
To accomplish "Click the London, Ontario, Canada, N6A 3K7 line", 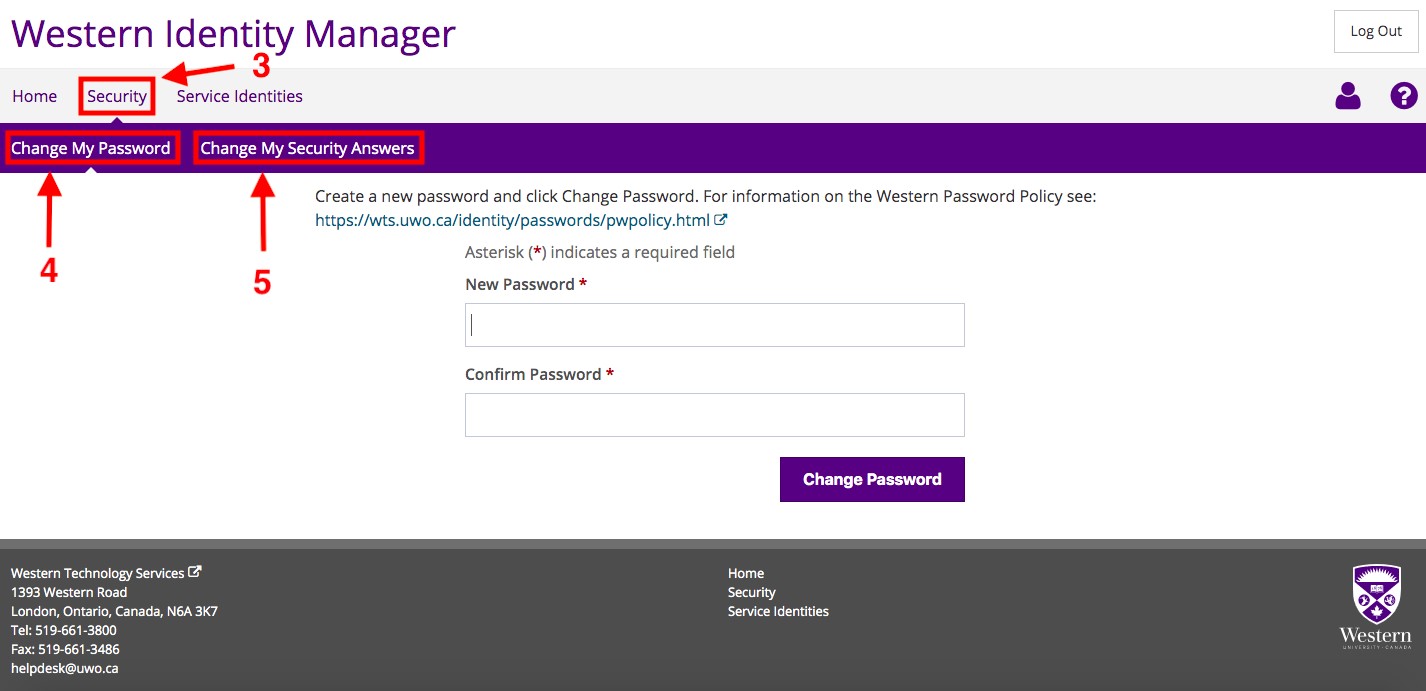I will click(114, 611).
